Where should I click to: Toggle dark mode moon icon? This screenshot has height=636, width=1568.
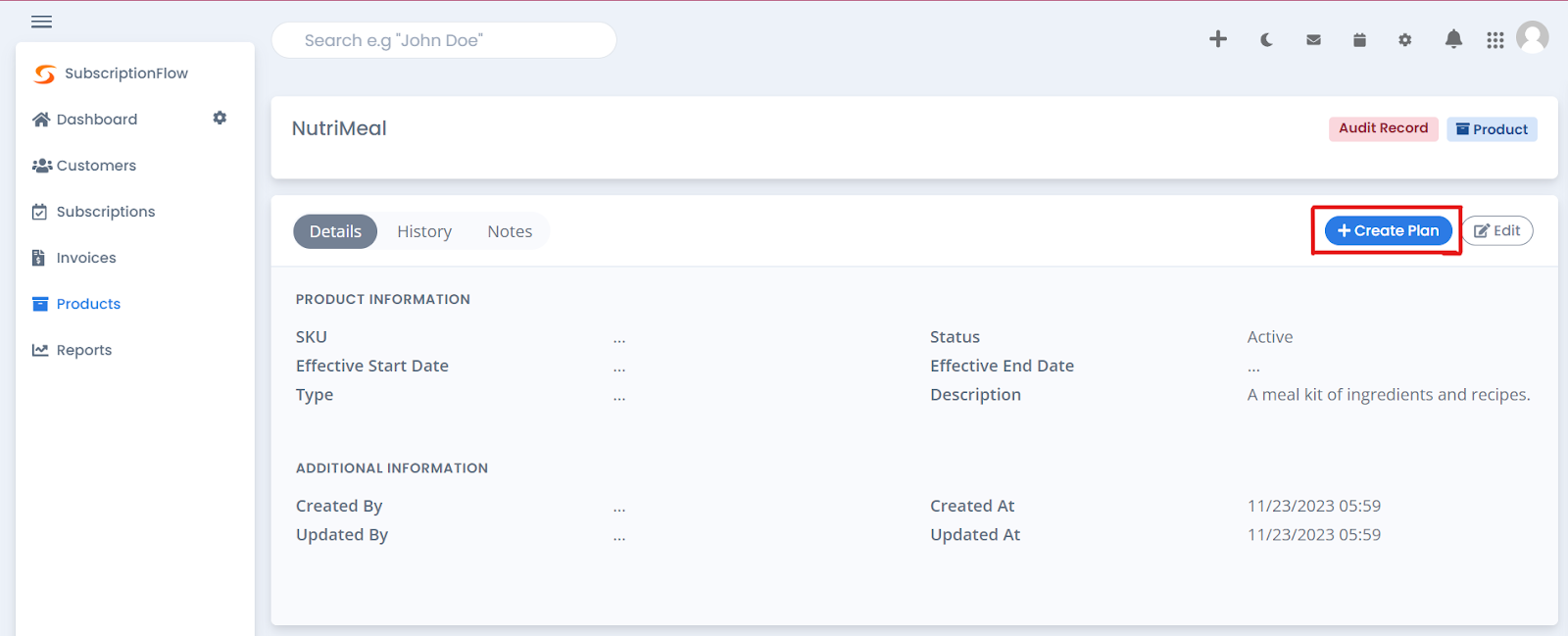(1266, 40)
